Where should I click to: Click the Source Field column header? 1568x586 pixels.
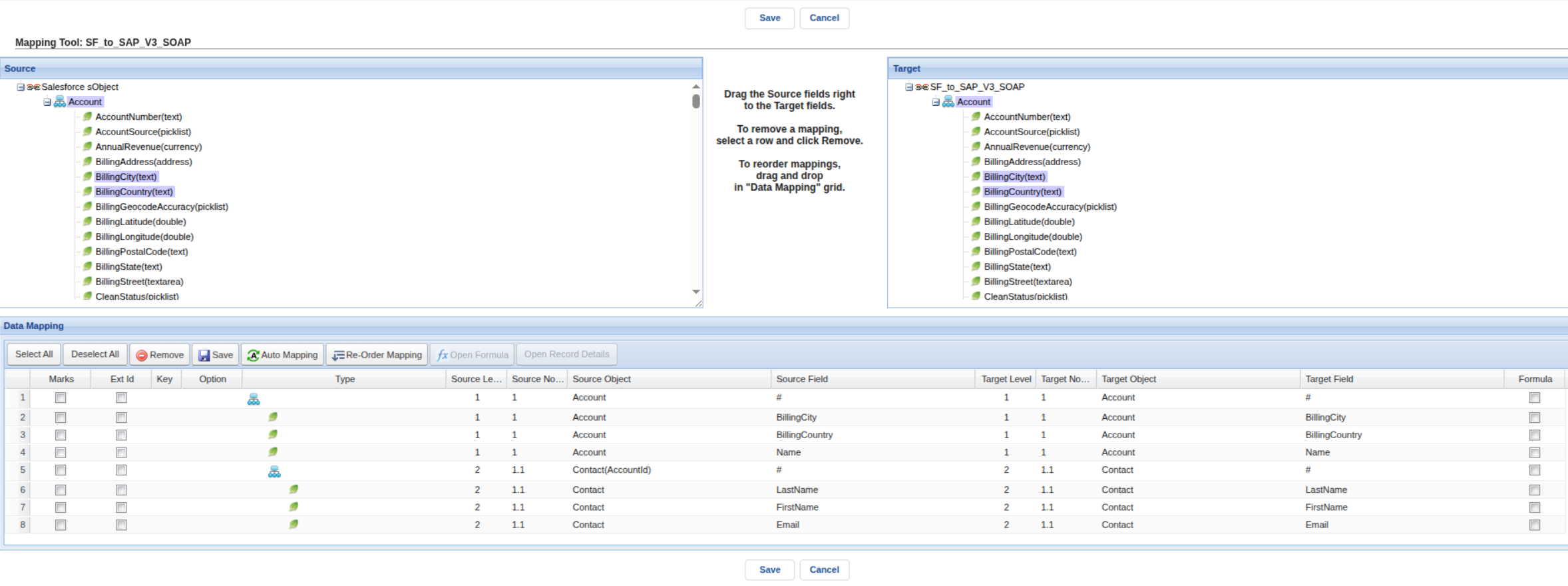(x=873, y=379)
